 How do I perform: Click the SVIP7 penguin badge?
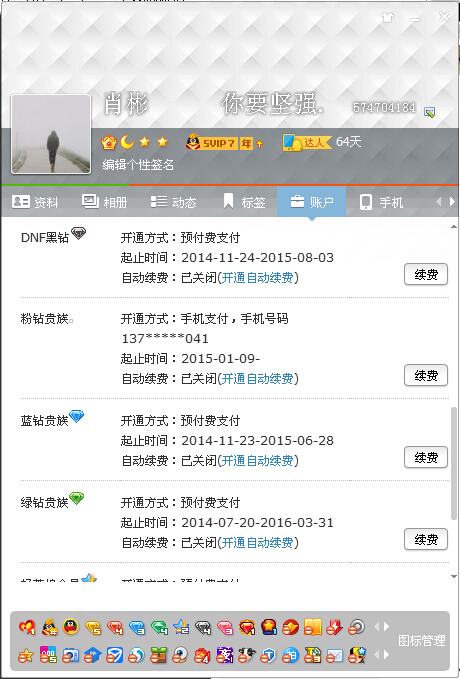coord(211,142)
